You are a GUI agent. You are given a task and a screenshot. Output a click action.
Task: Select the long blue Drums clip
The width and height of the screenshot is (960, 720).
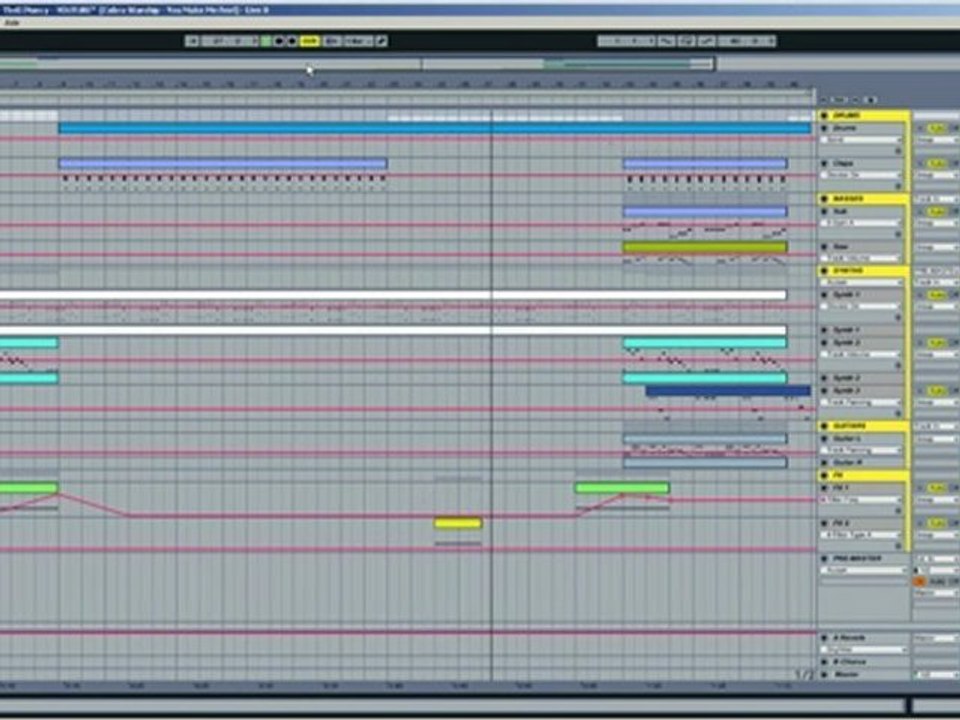pyautogui.click(x=435, y=128)
